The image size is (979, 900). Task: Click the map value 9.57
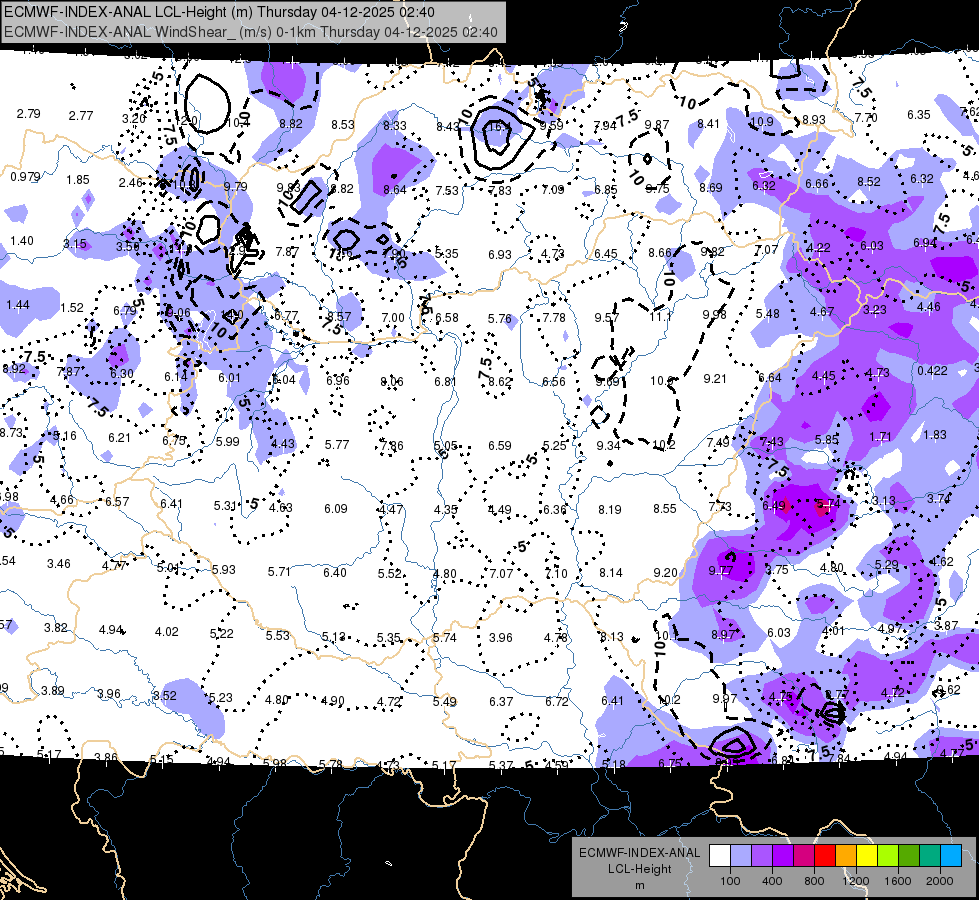[x=606, y=318]
